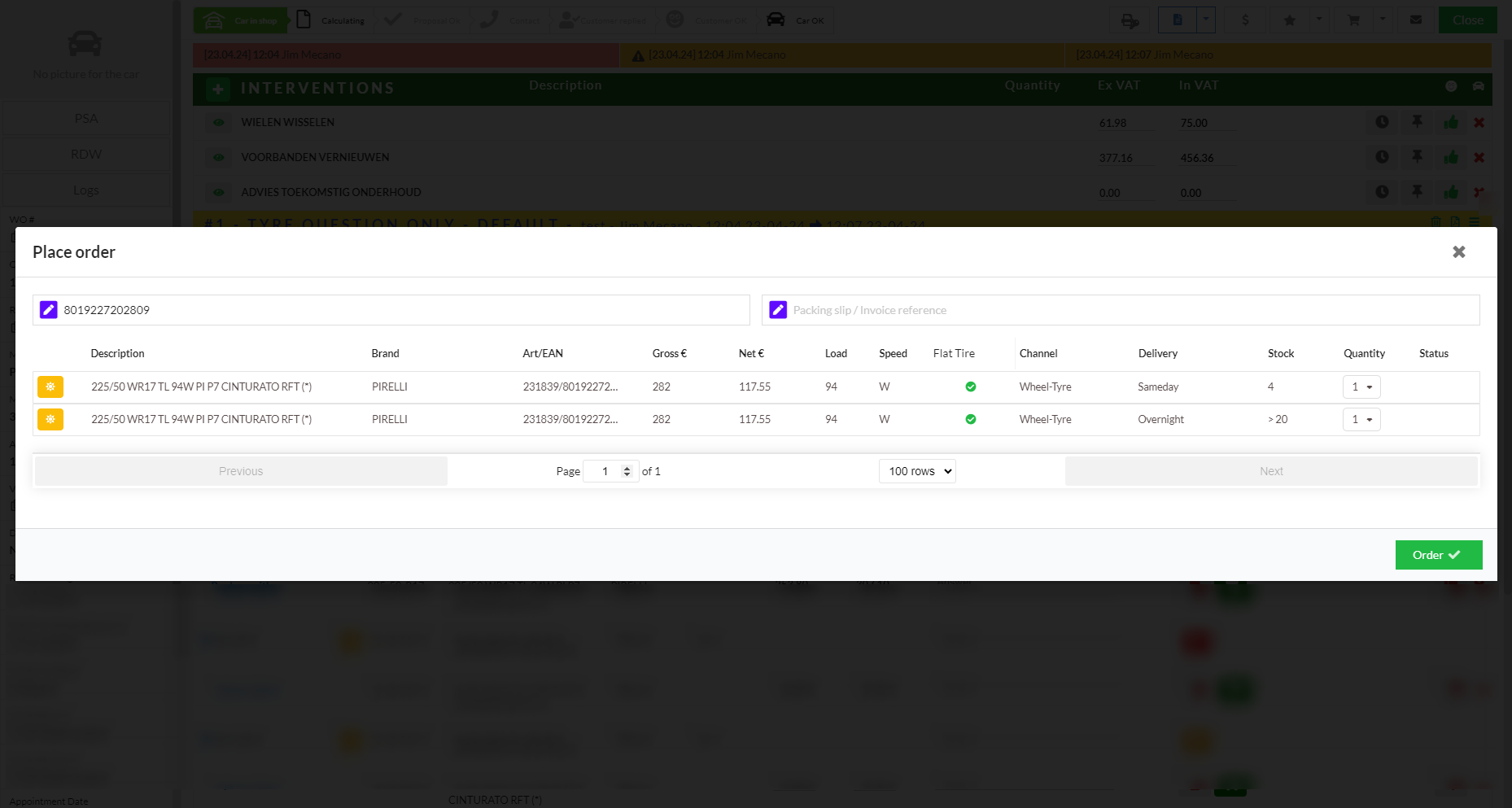Open the RDW sidebar button
This screenshot has height=808, width=1512.
[x=86, y=155]
